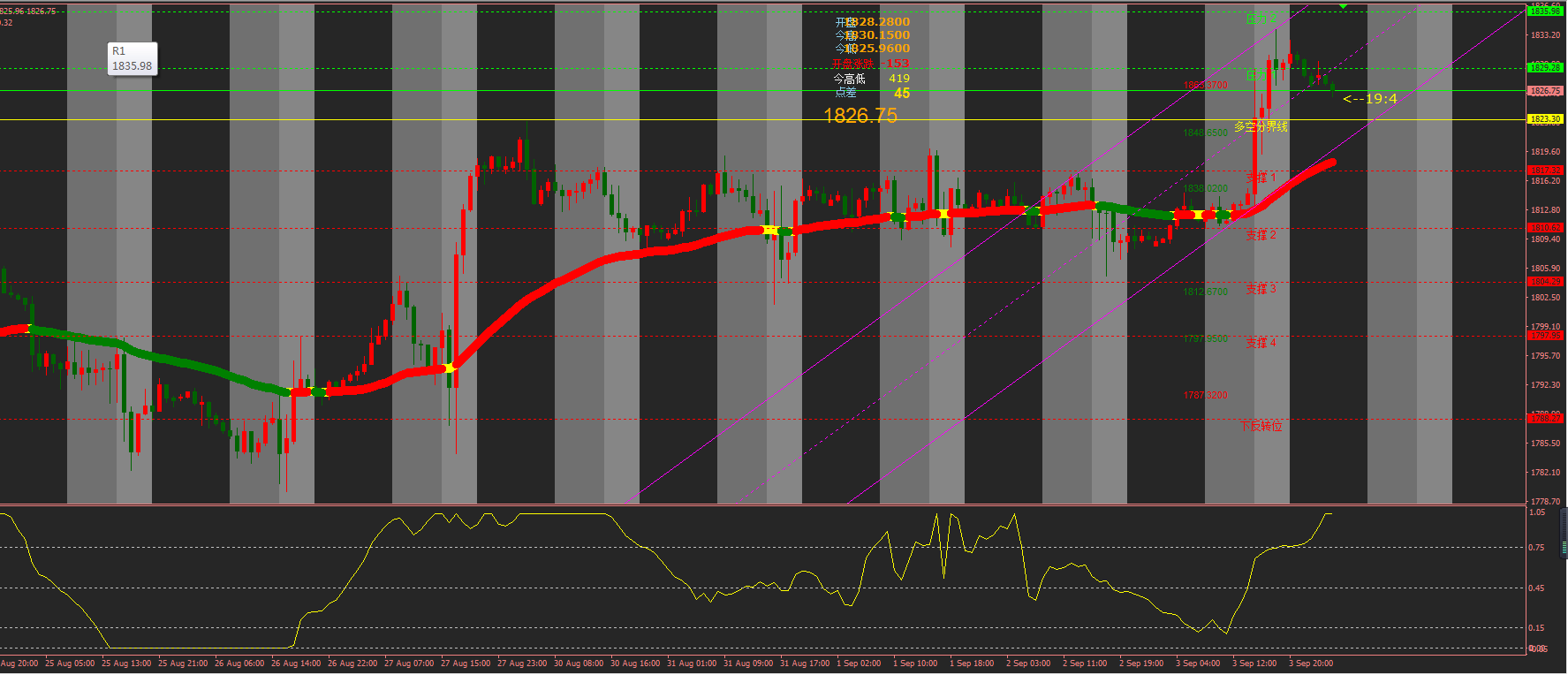Viewport: 1568px width, 675px height.
Task: Click the 0.75 level on indicator scale
Action: click(1537, 548)
